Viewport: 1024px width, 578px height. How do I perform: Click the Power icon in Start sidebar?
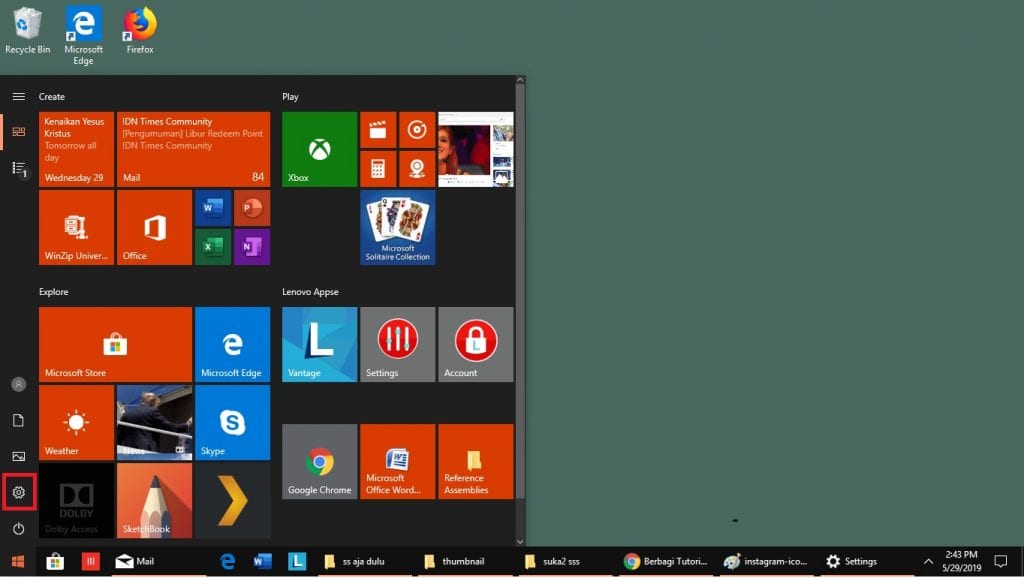point(18,528)
